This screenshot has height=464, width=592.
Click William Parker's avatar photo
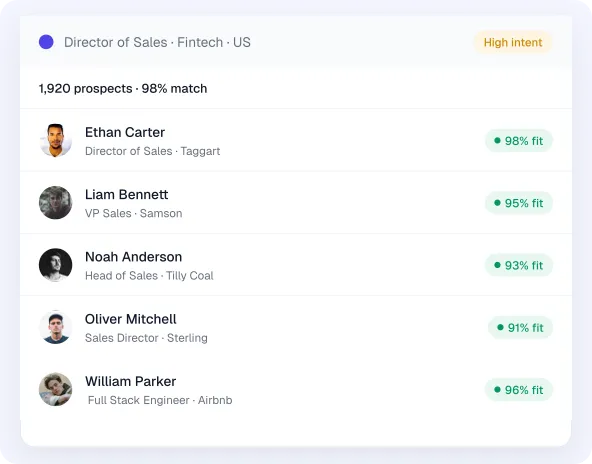pos(56,390)
